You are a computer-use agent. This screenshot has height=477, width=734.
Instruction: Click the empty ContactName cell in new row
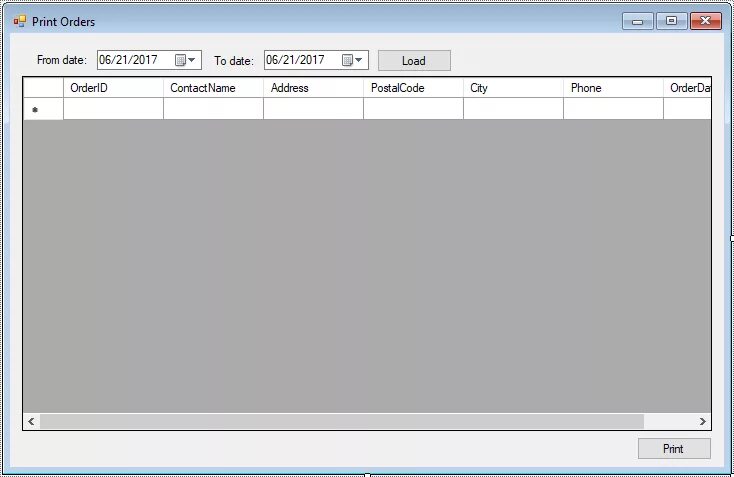(213, 109)
